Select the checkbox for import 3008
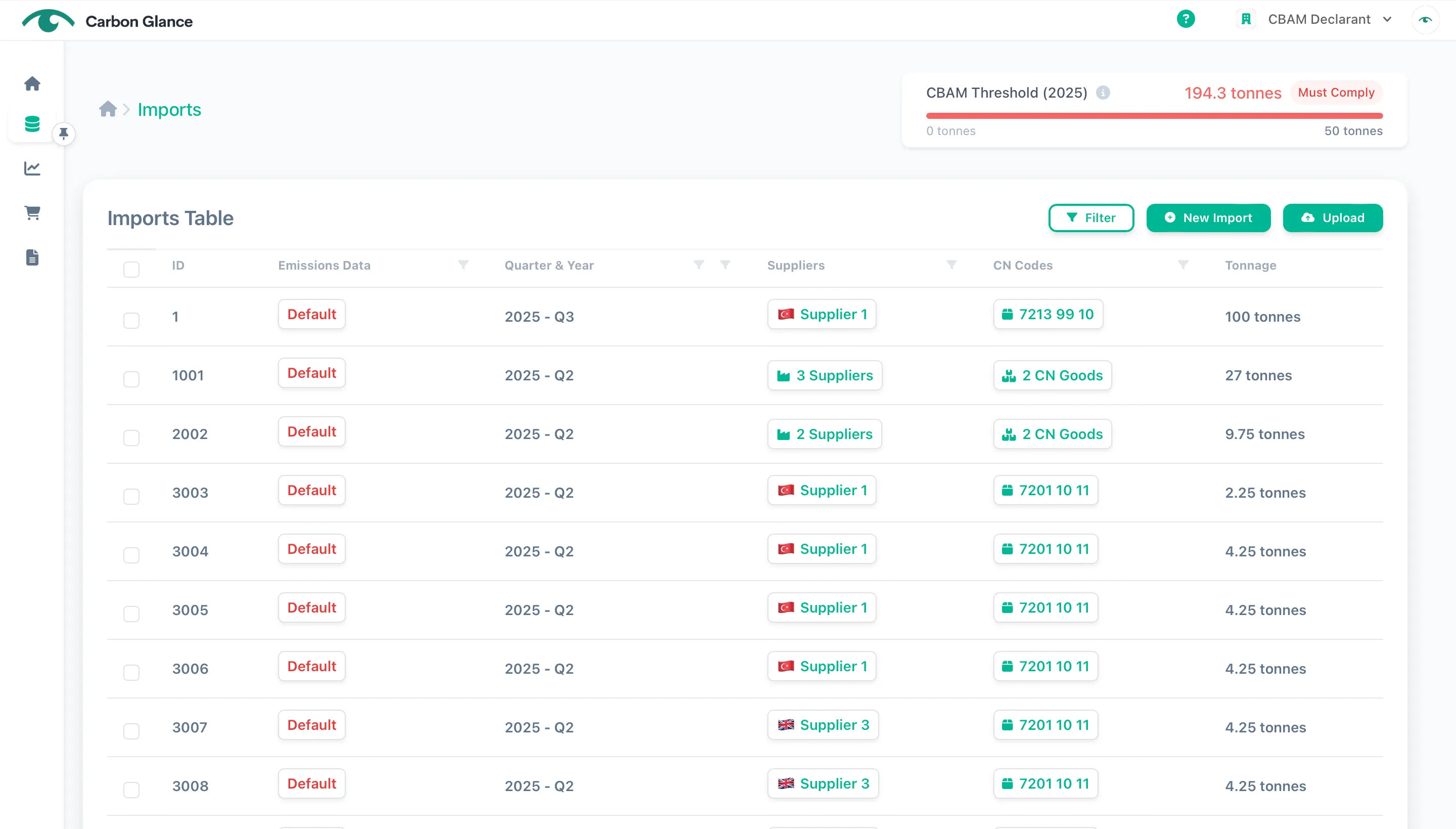 click(x=131, y=790)
